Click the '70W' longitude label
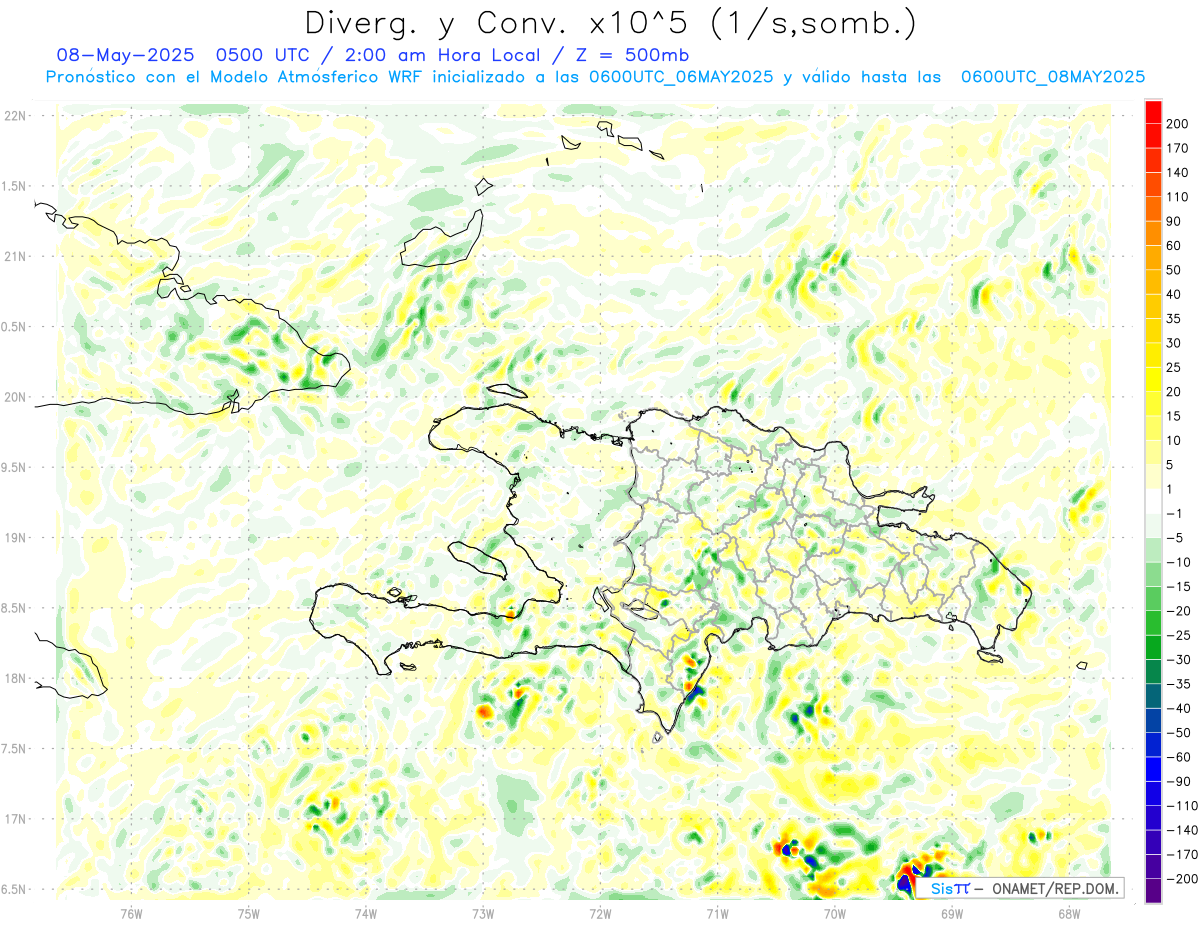This screenshot has width=1200, height=927. [x=835, y=912]
